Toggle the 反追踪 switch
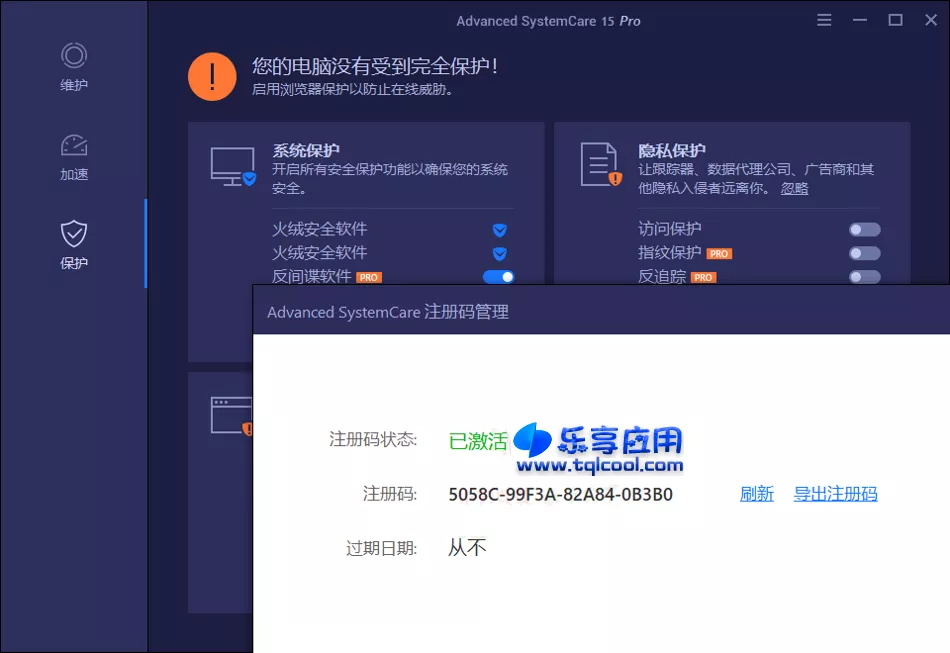The image size is (950, 653). coord(864,277)
